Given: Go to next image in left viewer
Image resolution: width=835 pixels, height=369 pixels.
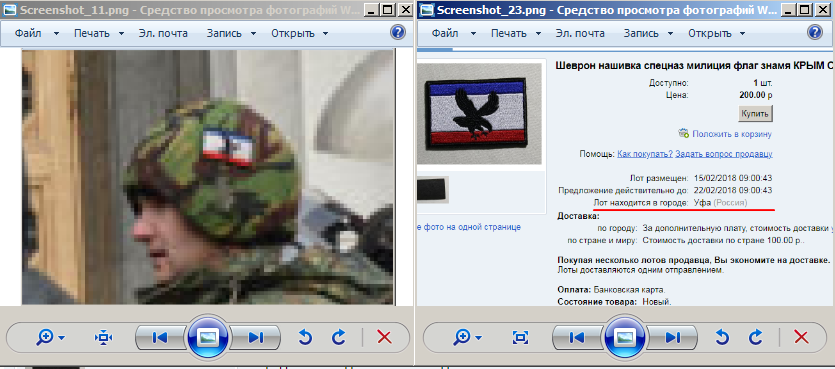Looking at the screenshot, I should pos(256,338).
